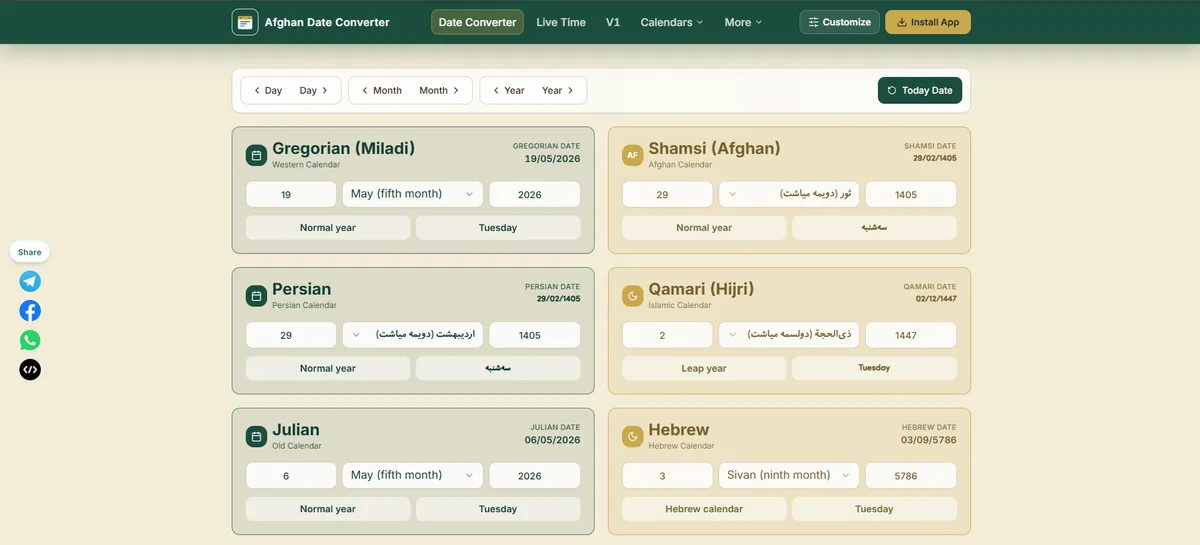Edit the Julian day field 6
1200x545 pixels.
click(291, 475)
